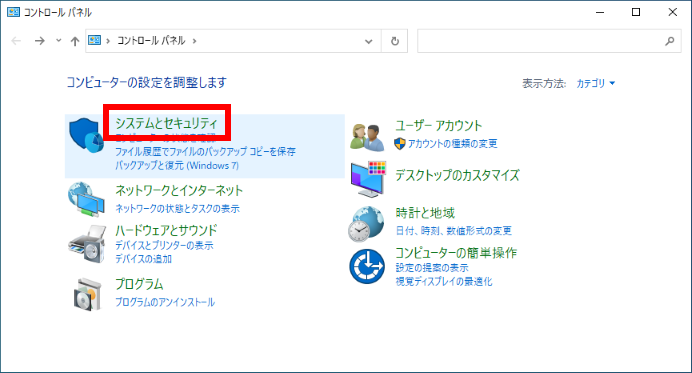The image size is (692, 373).
Task: Open the recent locations dropdown arrow
Action: pyautogui.click(x=58, y=41)
